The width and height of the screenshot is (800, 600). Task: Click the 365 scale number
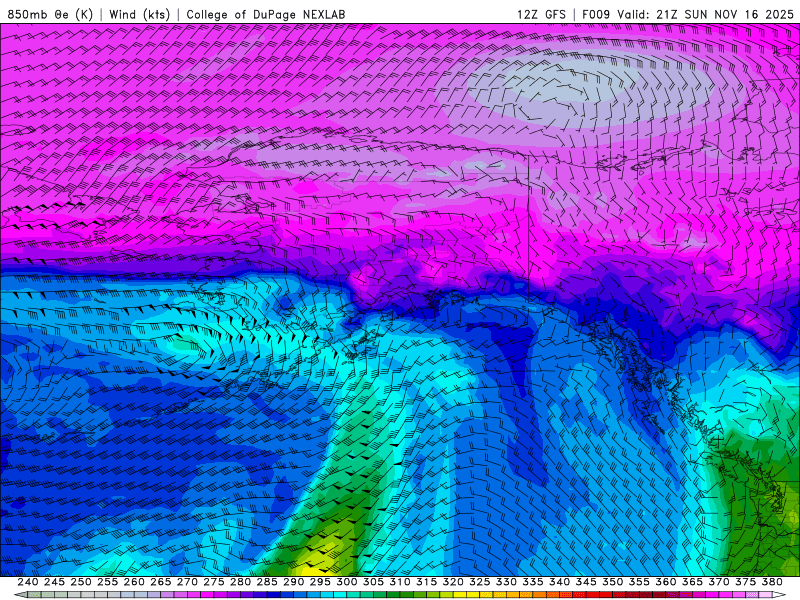(x=692, y=582)
